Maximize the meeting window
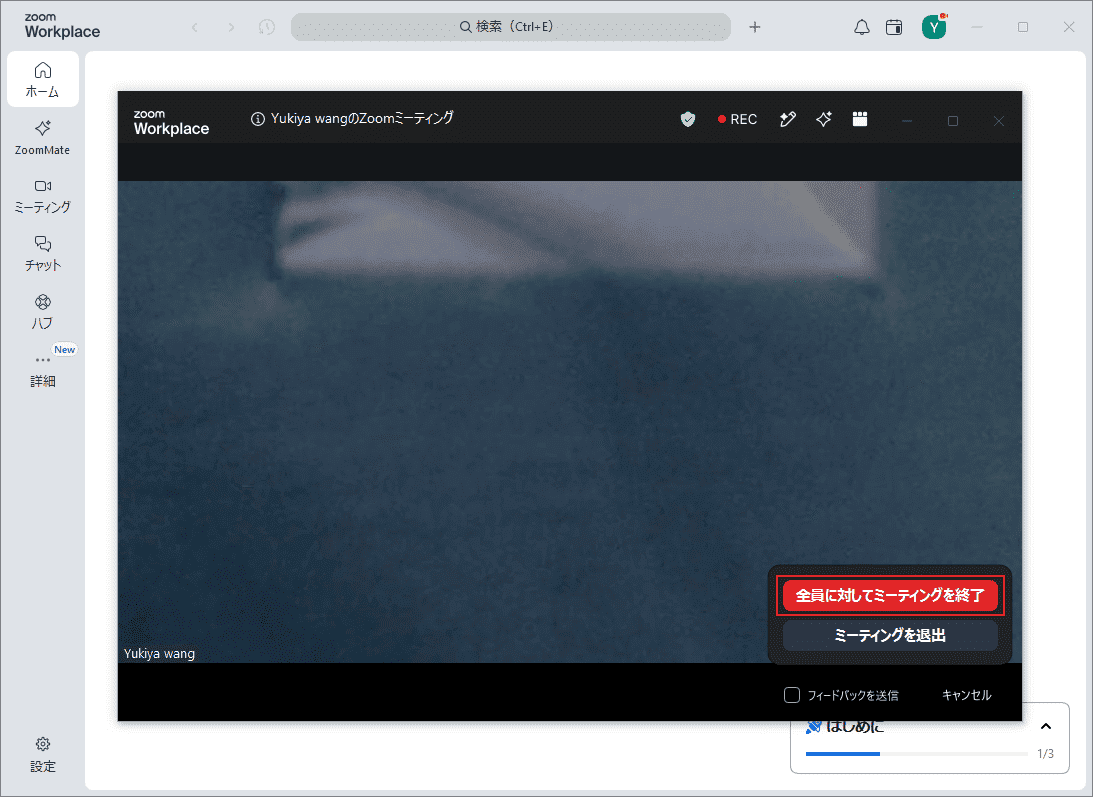Screen dimensions: 1093x797 coord(953,121)
